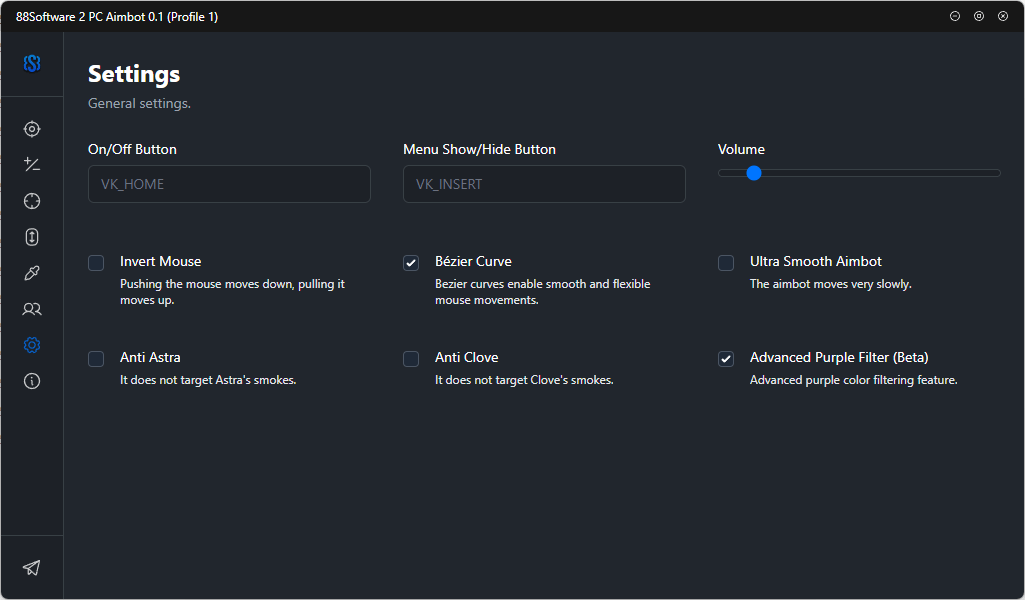
Task: Click the "Pushing the mouse moves down" description
Action: 232,292
